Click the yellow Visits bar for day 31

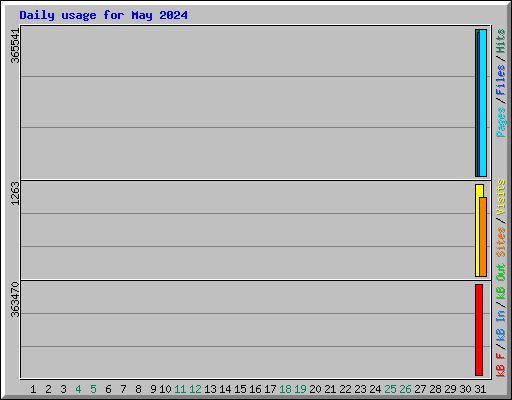pyautogui.click(x=478, y=230)
